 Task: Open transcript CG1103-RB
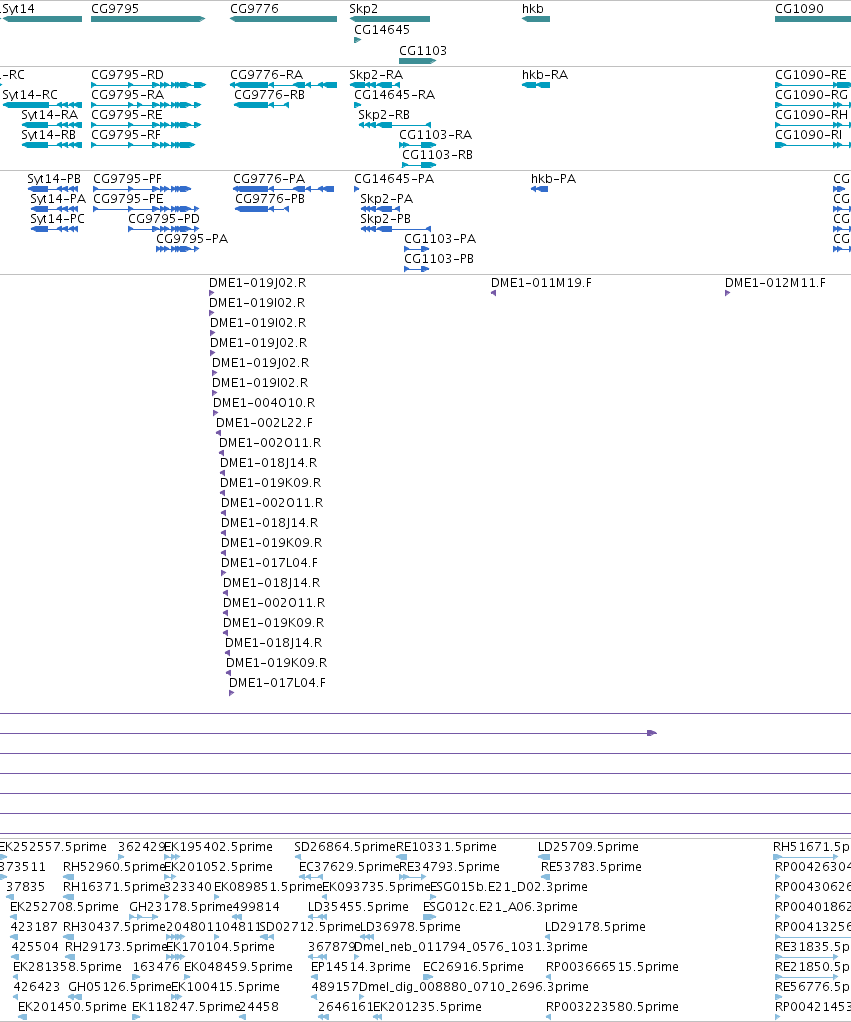click(437, 154)
